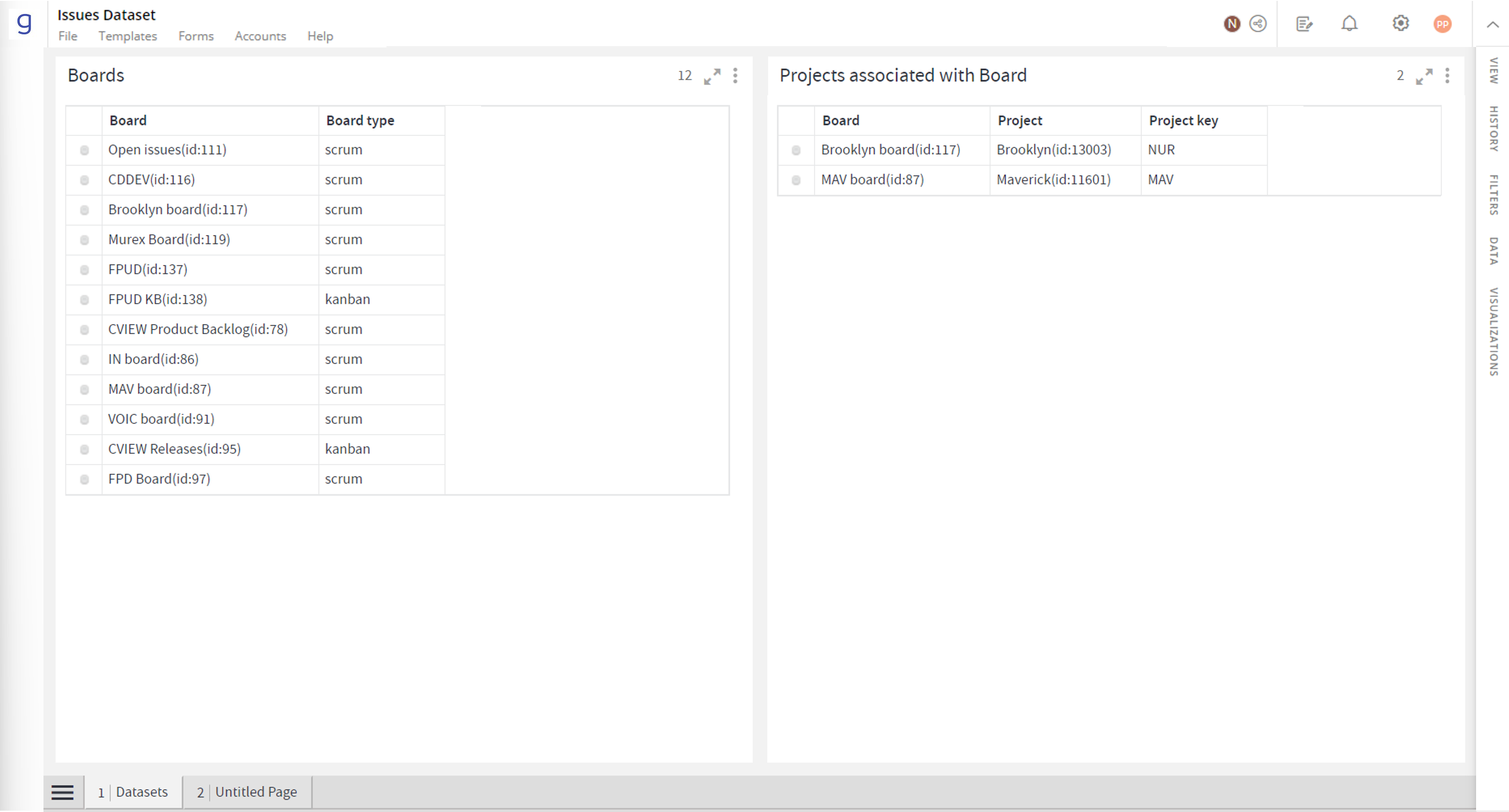Open the notifications bell
1509x812 pixels.
(x=1350, y=23)
